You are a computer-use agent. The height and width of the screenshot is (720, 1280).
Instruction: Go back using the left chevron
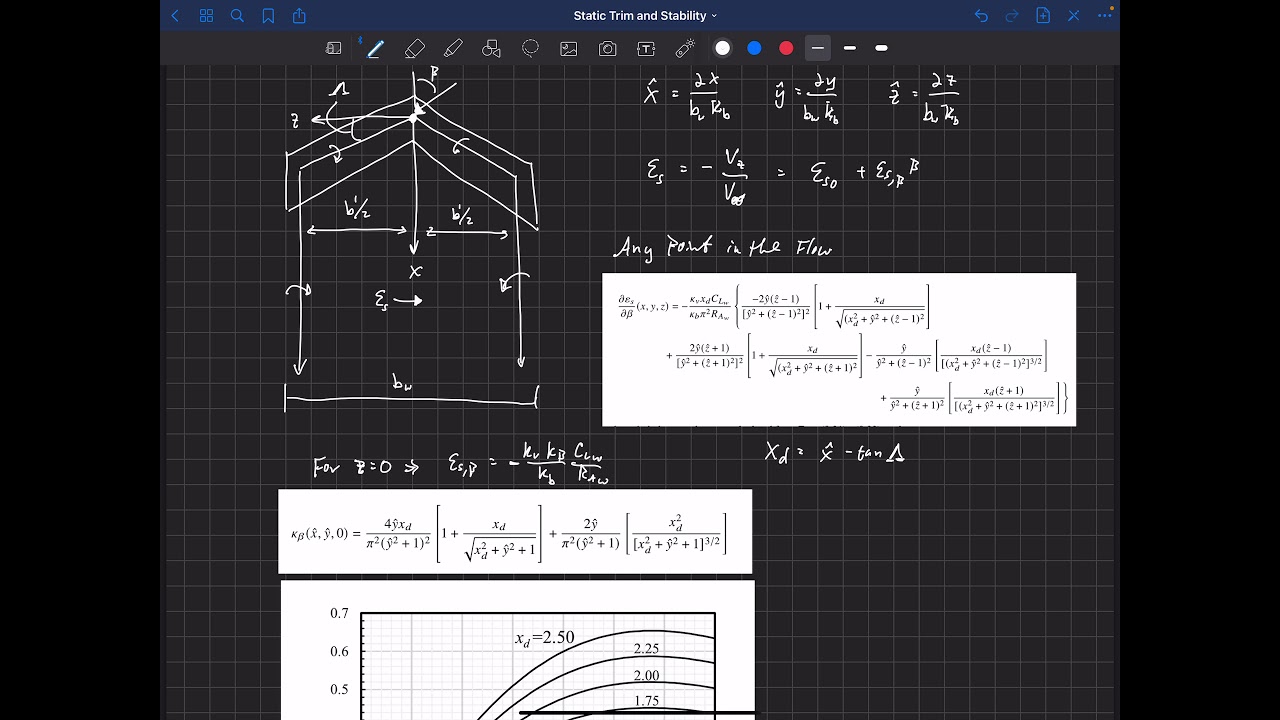(176, 16)
